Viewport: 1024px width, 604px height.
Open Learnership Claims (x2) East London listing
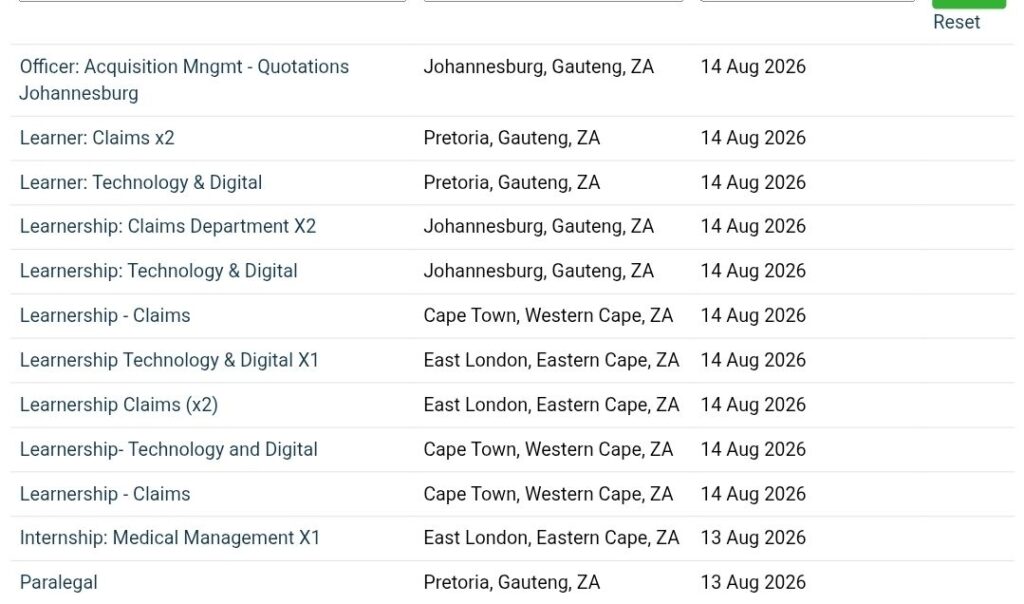(x=118, y=405)
